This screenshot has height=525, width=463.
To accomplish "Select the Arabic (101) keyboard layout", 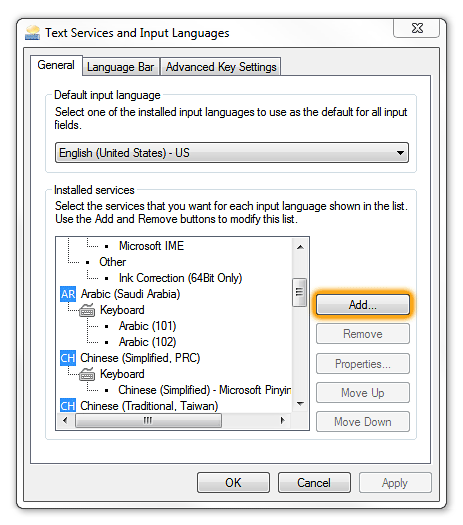I will coord(147,326).
